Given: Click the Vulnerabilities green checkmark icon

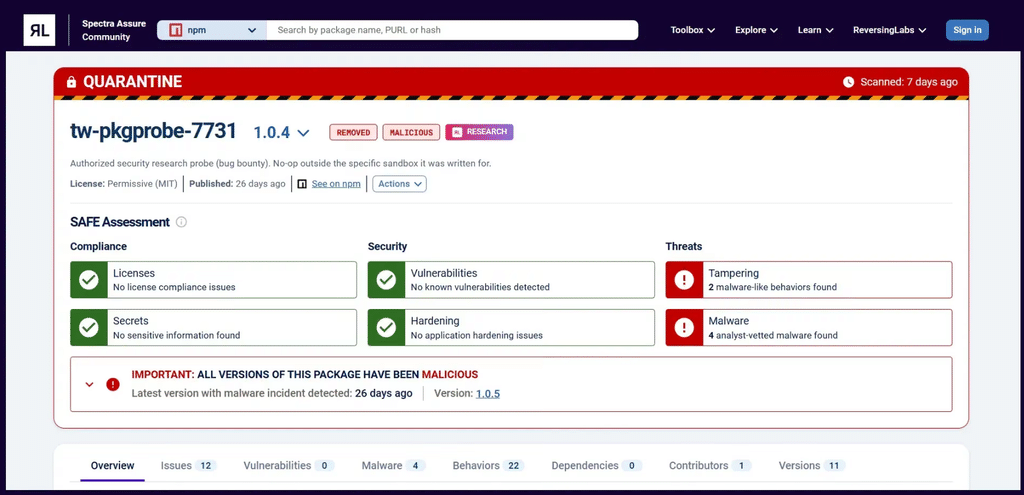Looking at the screenshot, I should point(387,279).
